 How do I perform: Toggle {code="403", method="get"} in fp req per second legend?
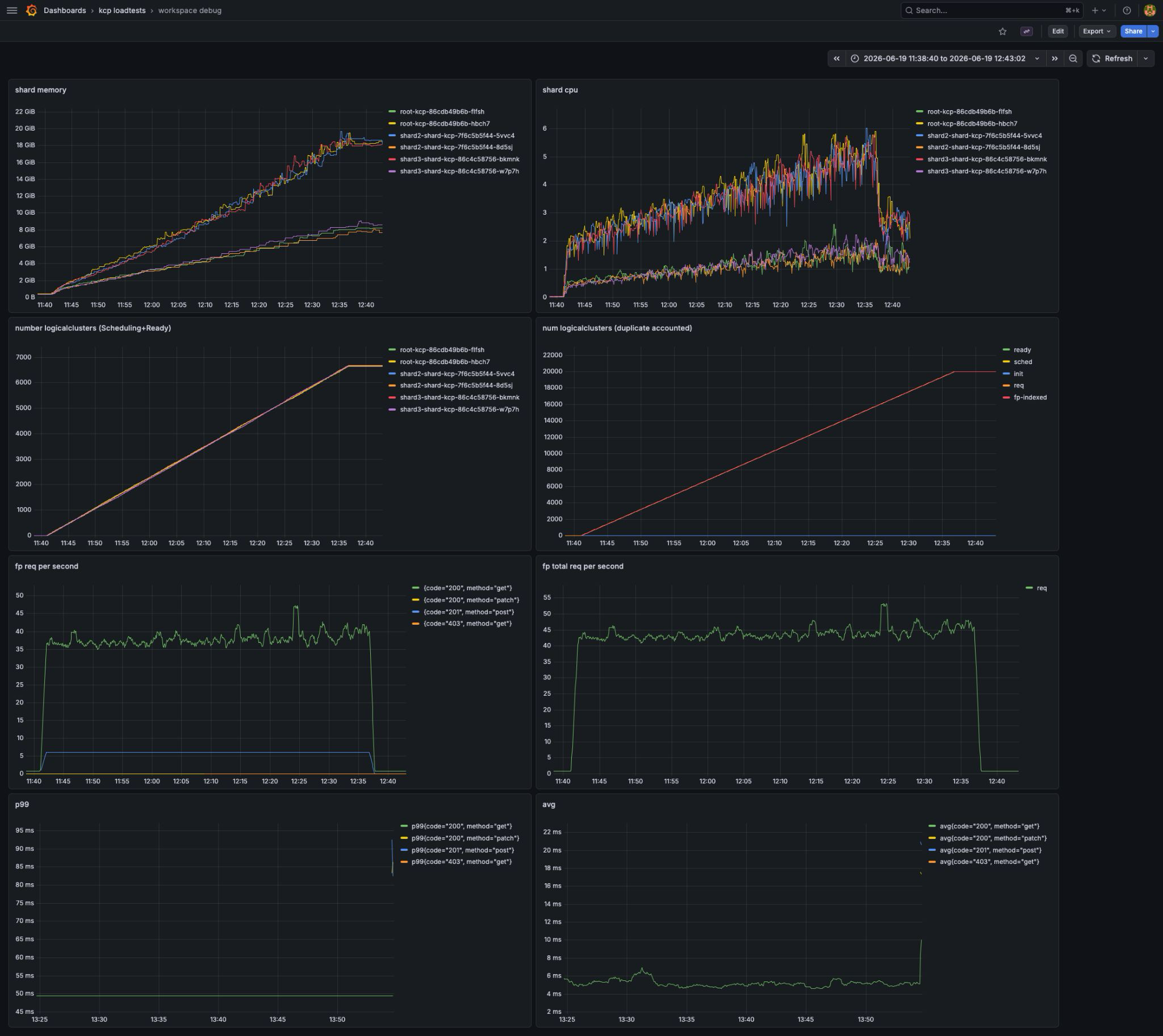click(467, 623)
